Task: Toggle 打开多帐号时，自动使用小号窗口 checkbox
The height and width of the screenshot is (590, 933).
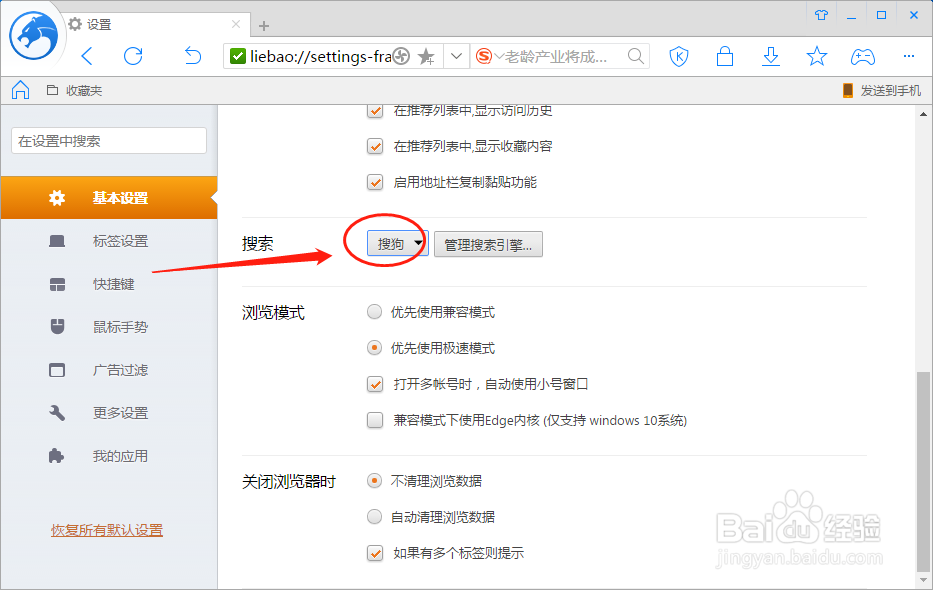Action: [375, 384]
